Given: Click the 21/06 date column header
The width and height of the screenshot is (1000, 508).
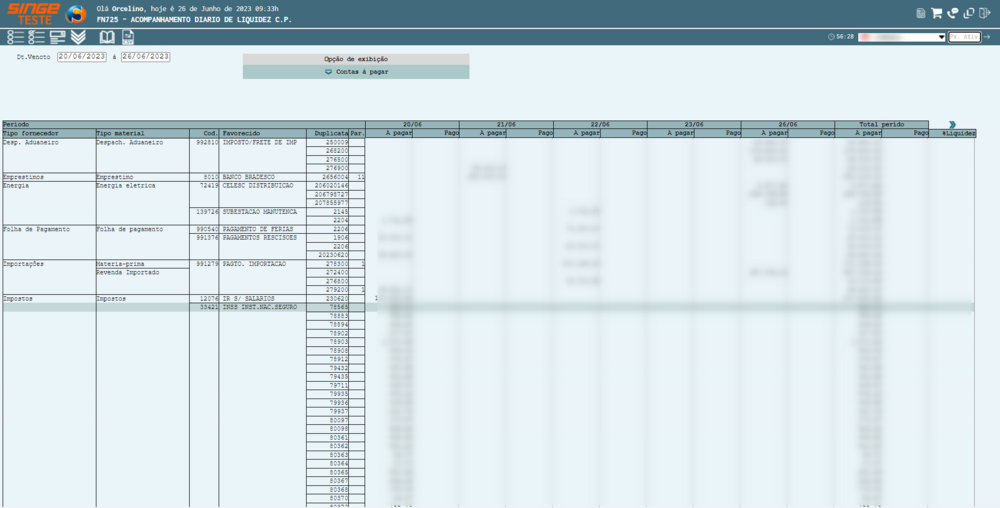Looking at the screenshot, I should point(506,124).
